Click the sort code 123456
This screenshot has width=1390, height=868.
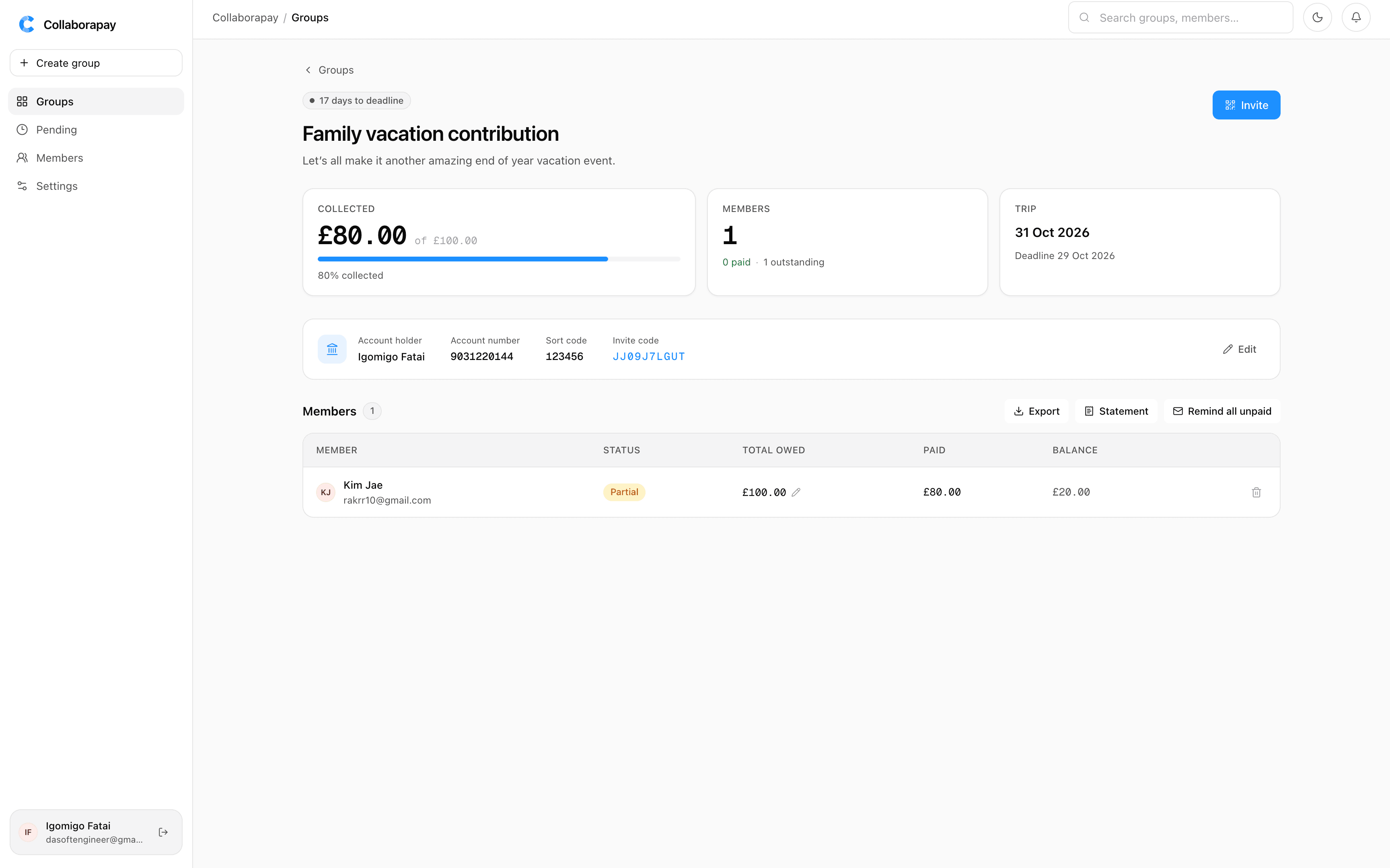click(564, 356)
